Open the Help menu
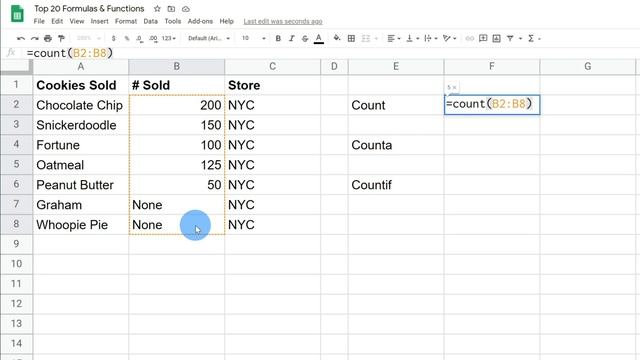 coord(227,21)
